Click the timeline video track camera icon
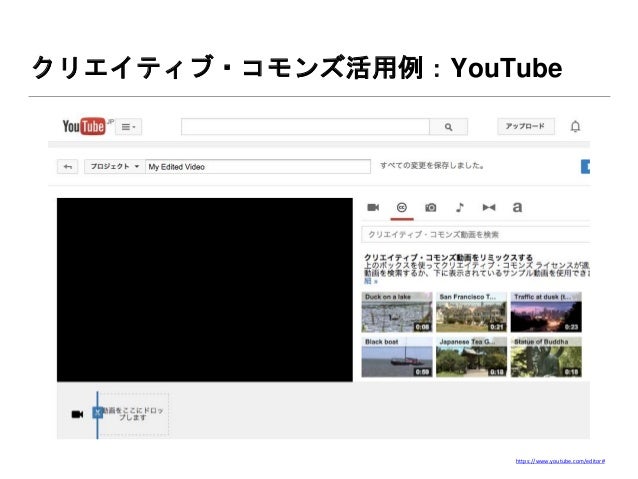 click(77, 414)
